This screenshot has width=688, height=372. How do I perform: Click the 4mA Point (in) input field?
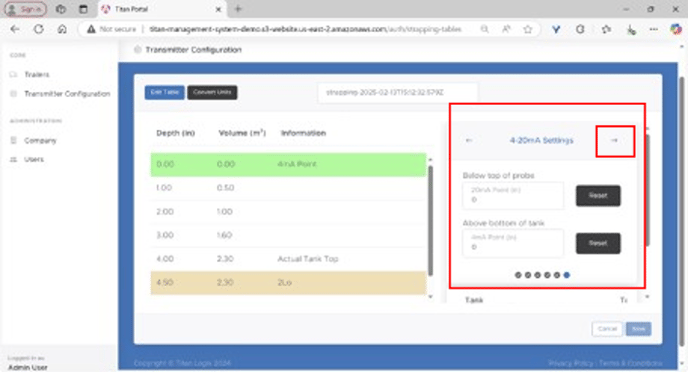(512, 243)
